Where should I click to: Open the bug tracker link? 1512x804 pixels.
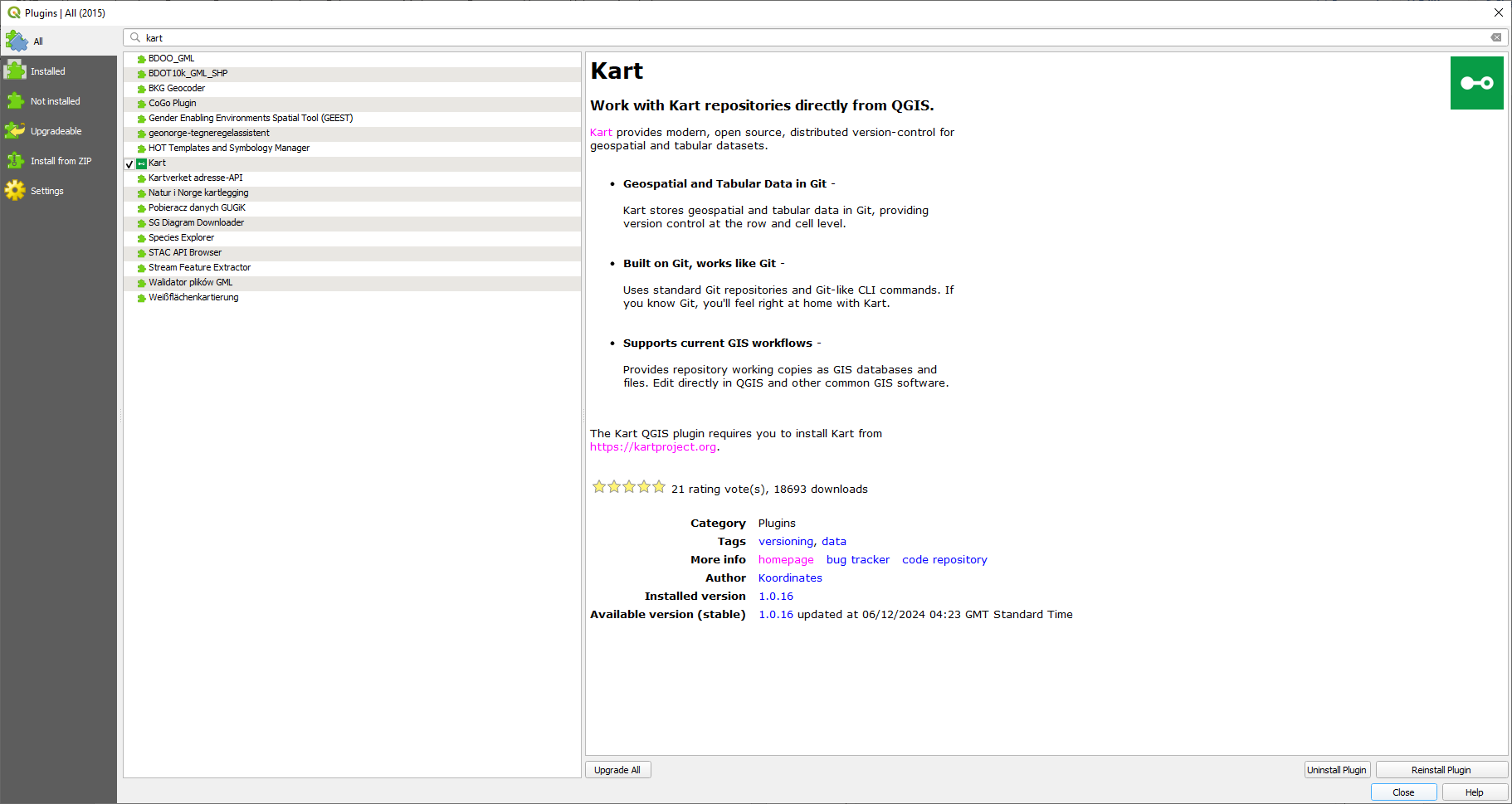tap(857, 560)
